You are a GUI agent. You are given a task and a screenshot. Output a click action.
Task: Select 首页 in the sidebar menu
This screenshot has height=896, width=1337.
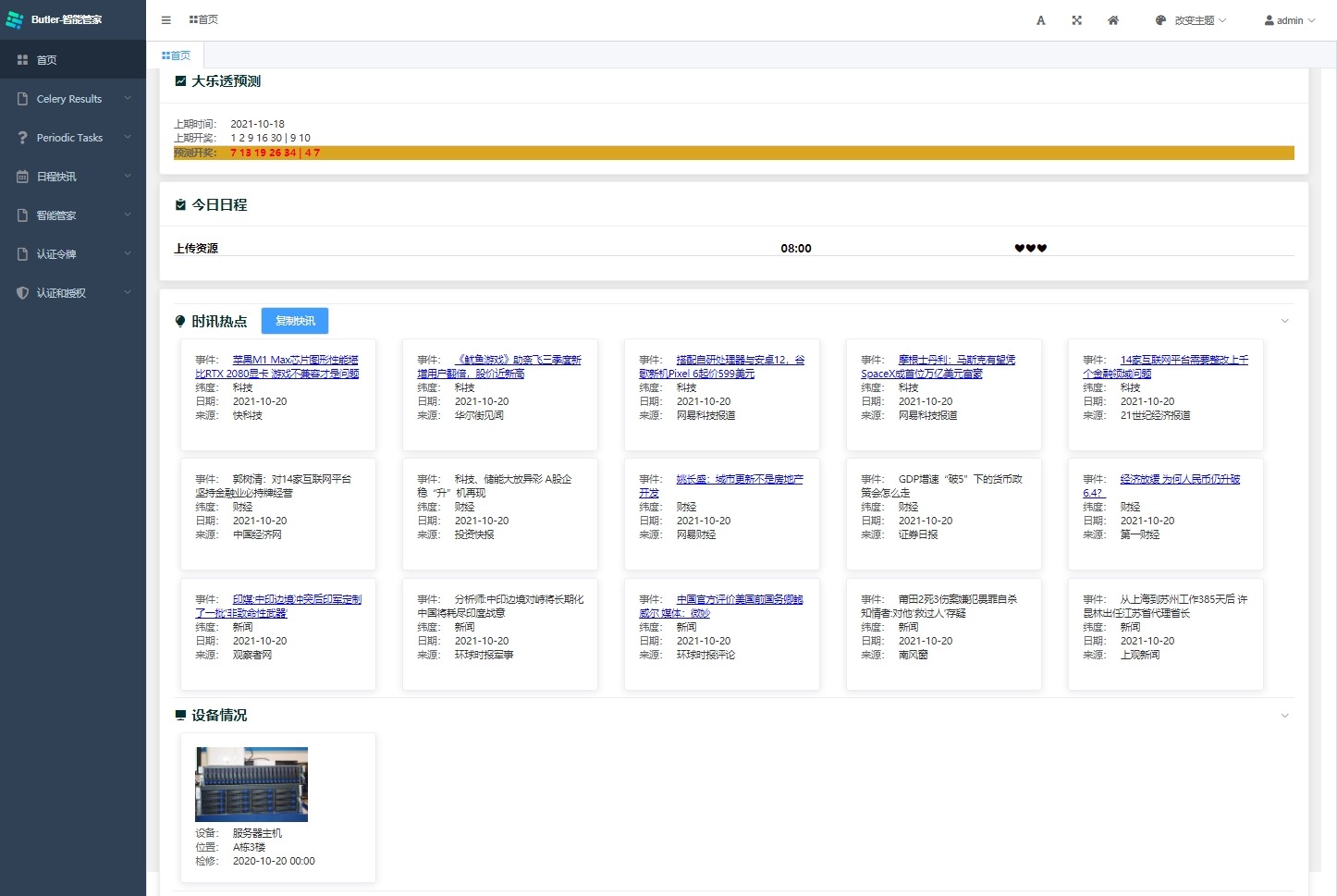click(73, 60)
